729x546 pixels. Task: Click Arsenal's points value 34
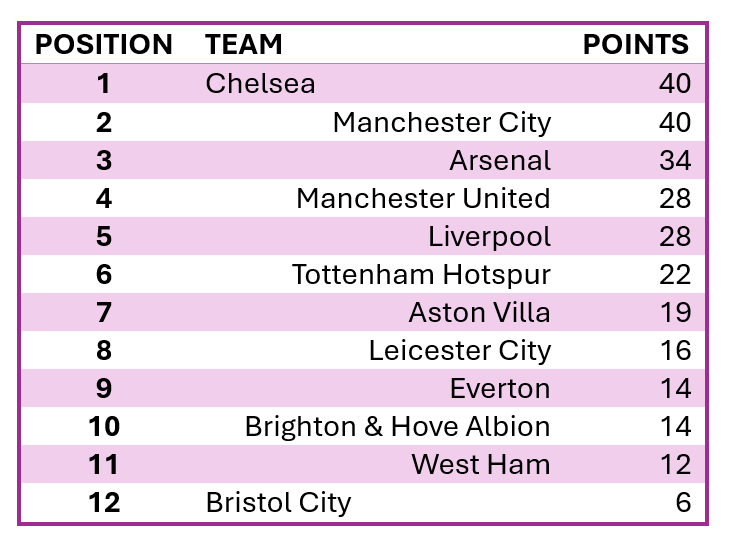[674, 160]
